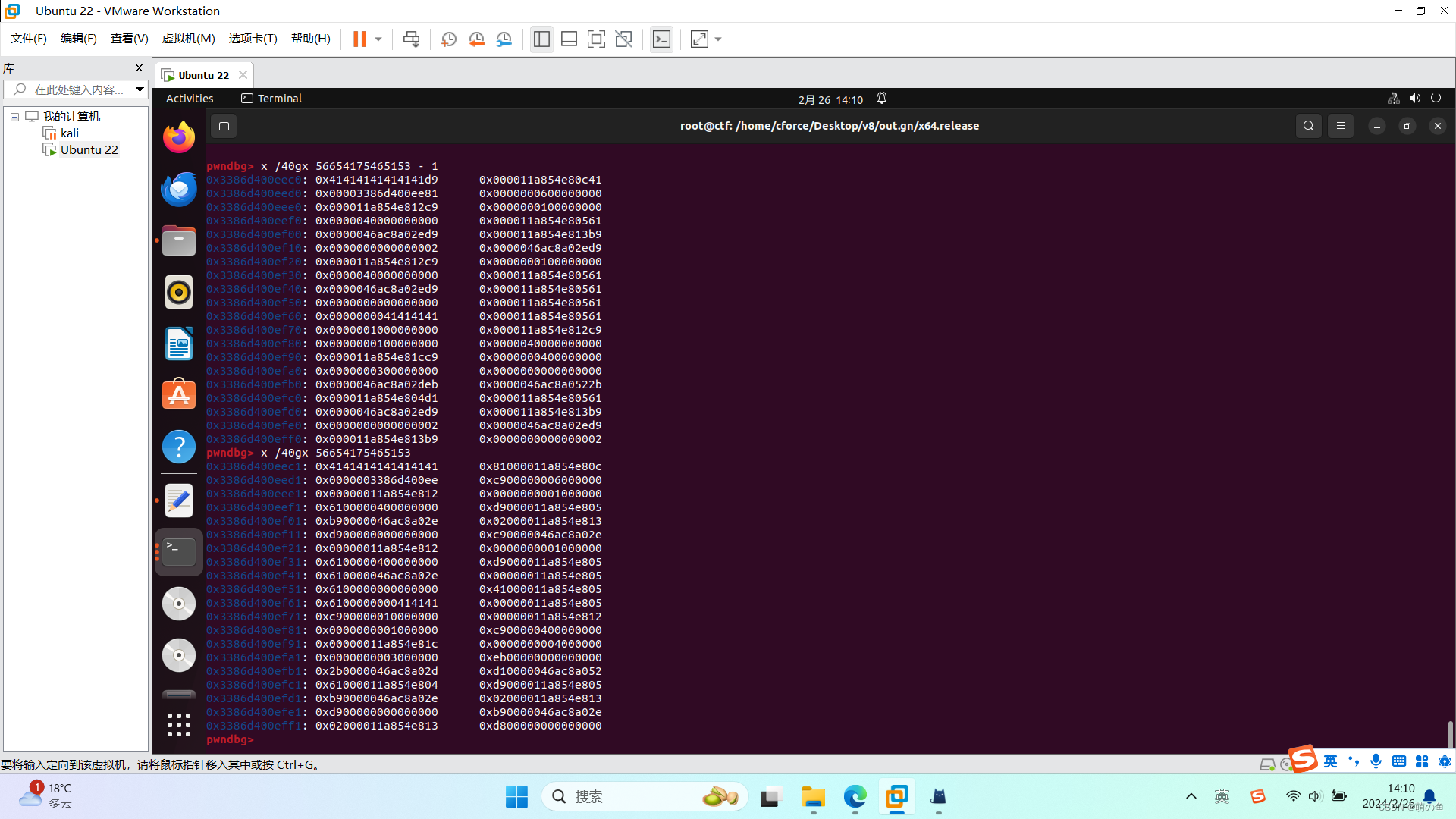Open LibreOffice Writer from the dock
The width and height of the screenshot is (1456, 819).
(179, 344)
